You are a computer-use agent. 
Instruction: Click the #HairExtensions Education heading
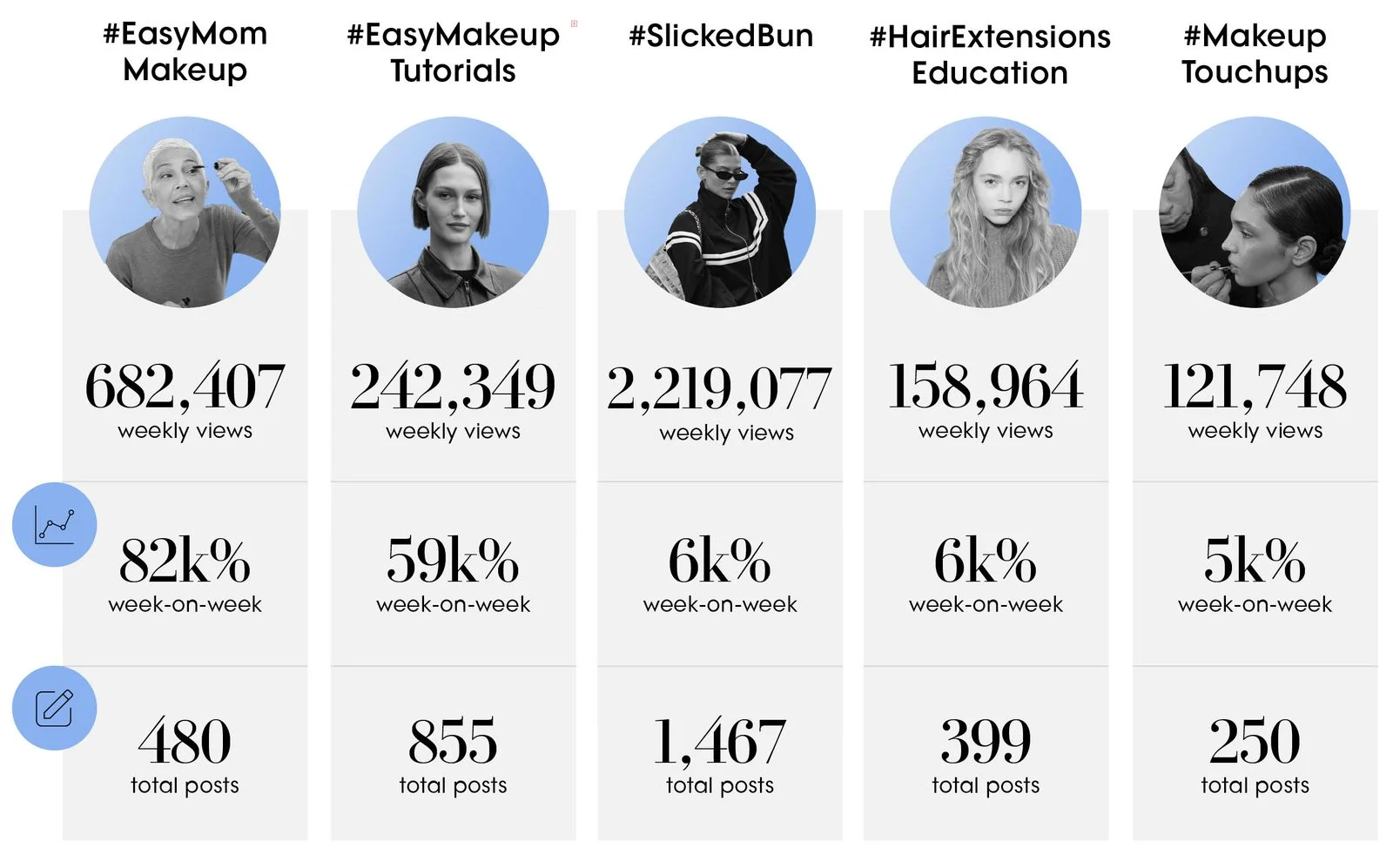[990, 55]
